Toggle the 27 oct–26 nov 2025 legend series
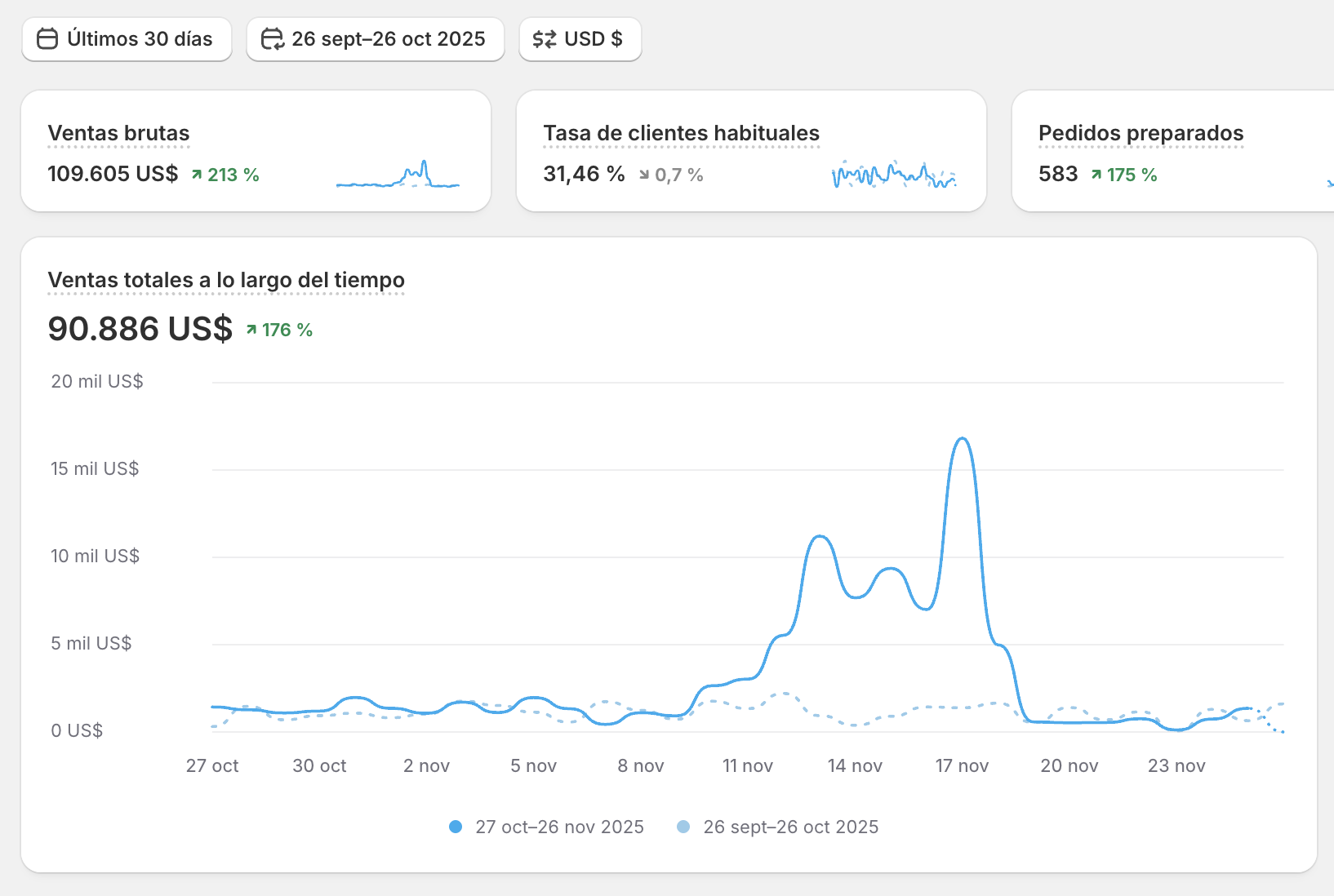 click(x=546, y=827)
